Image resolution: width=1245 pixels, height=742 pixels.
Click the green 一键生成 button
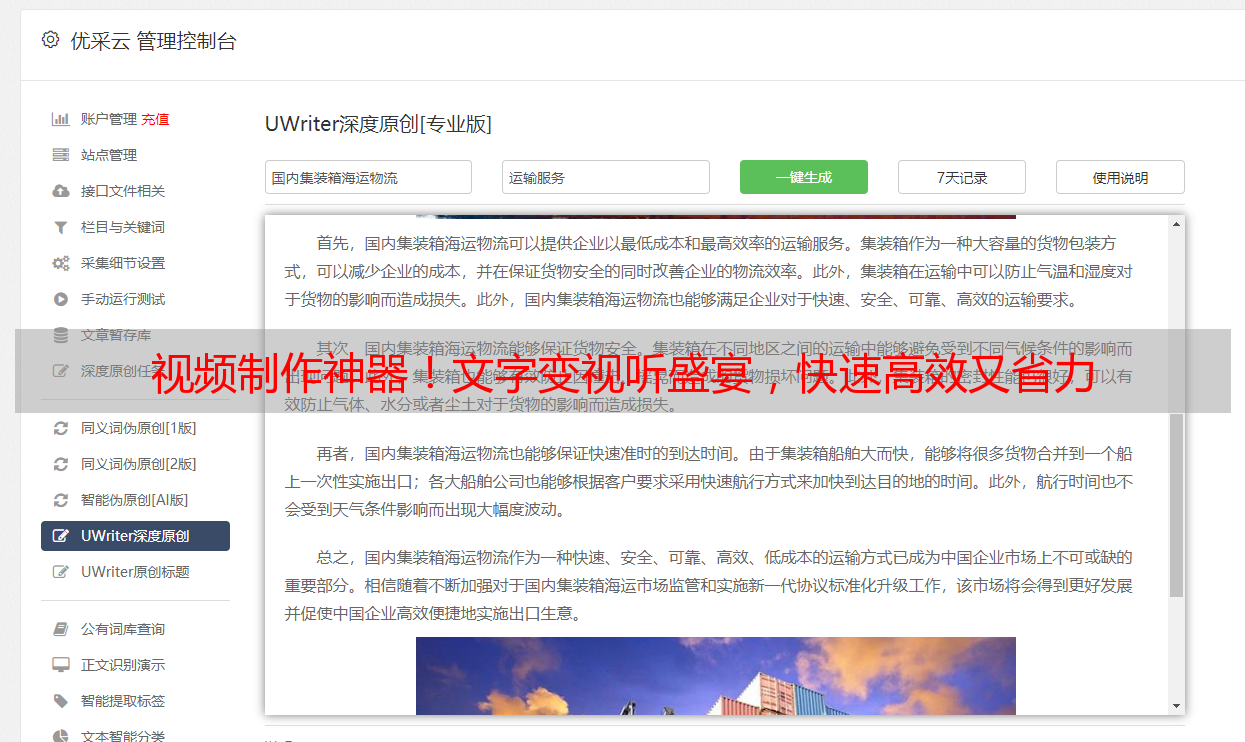(x=804, y=177)
